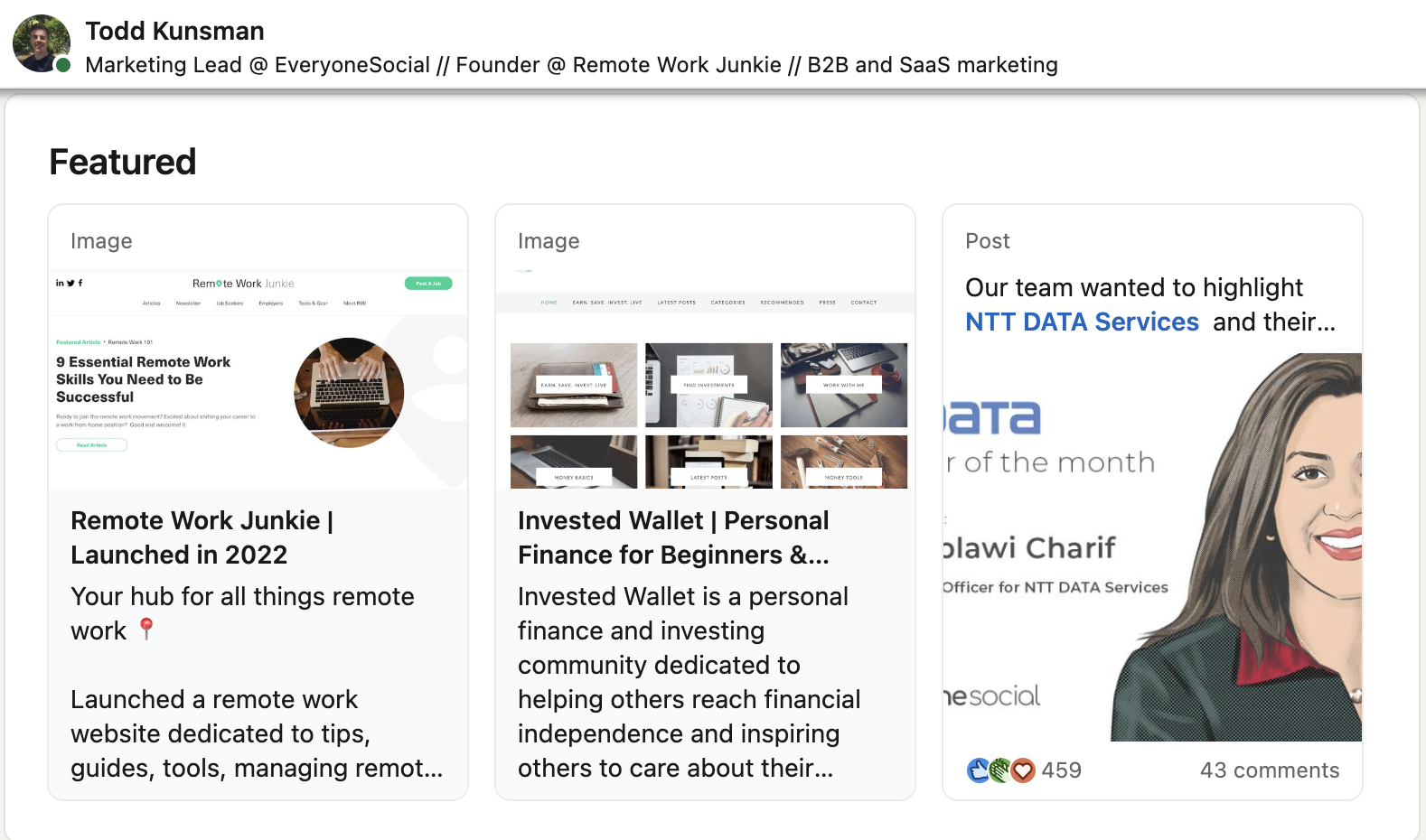This screenshot has width=1426, height=840.
Task: Click the Articles item in Remote Work Junkie nav
Action: pyautogui.click(x=152, y=302)
